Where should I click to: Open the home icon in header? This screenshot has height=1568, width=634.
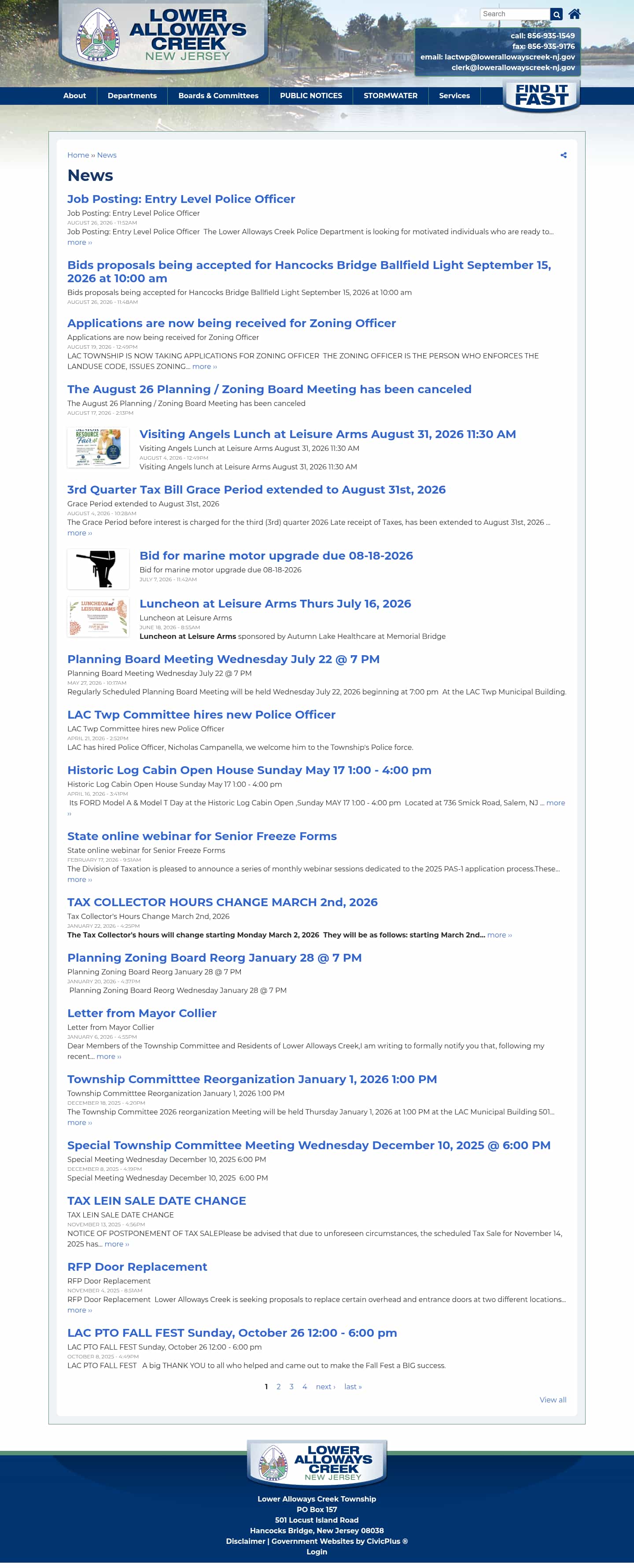574,14
